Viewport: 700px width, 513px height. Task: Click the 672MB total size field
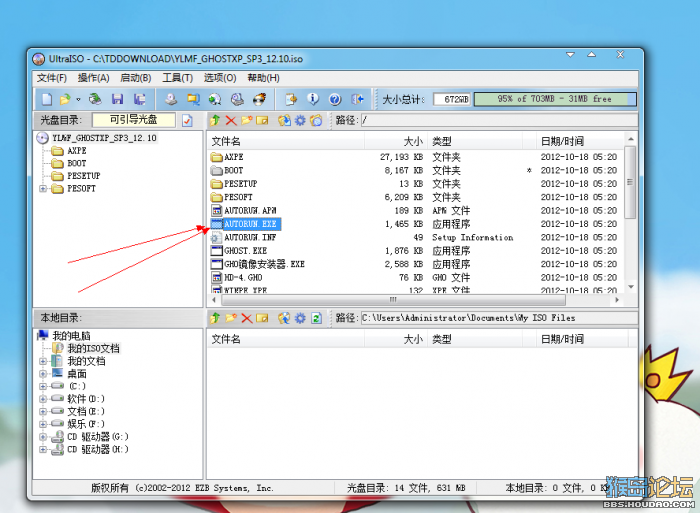coord(452,99)
